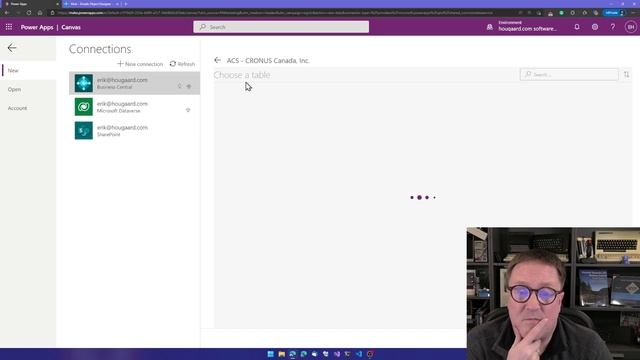Click the Business Central connector icon
The height and width of the screenshot is (360, 640).
(x=84, y=83)
